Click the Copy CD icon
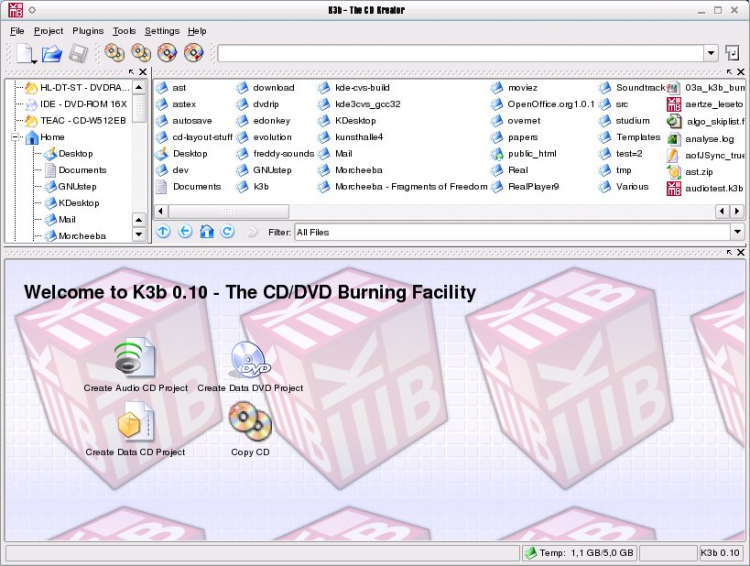The width and height of the screenshot is (750, 566). pos(250,421)
